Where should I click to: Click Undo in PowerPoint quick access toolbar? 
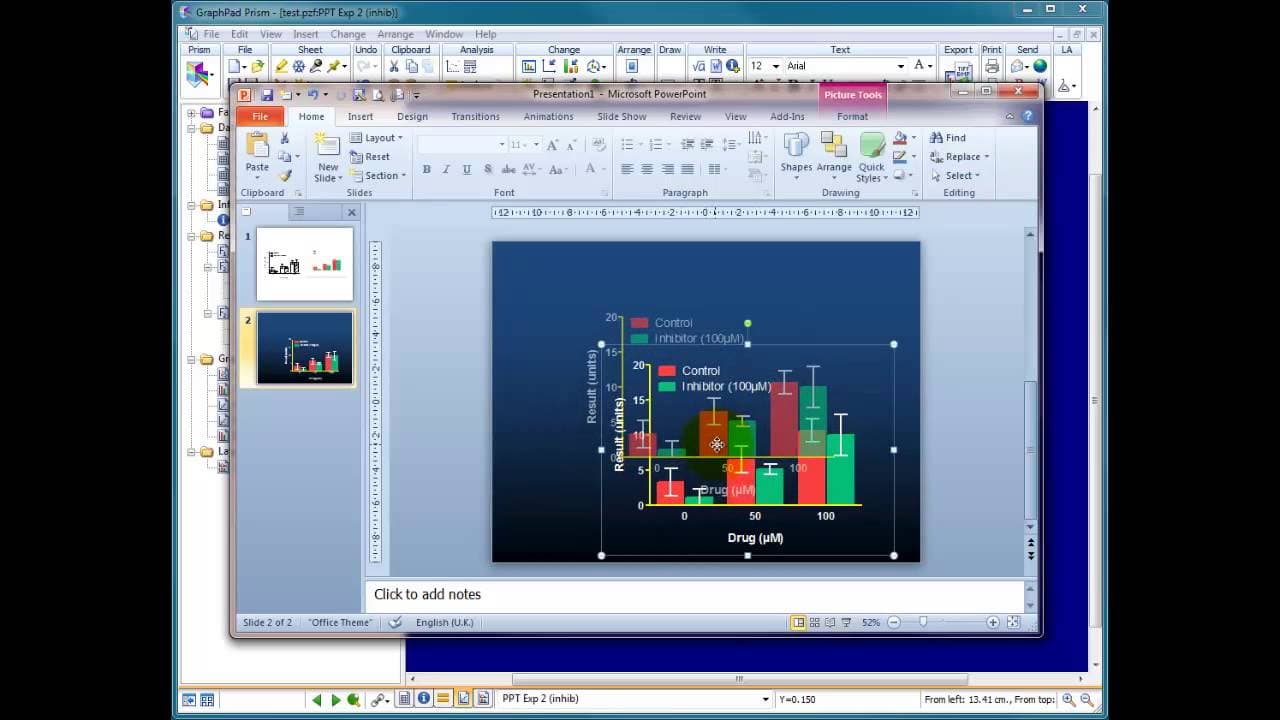(x=312, y=95)
